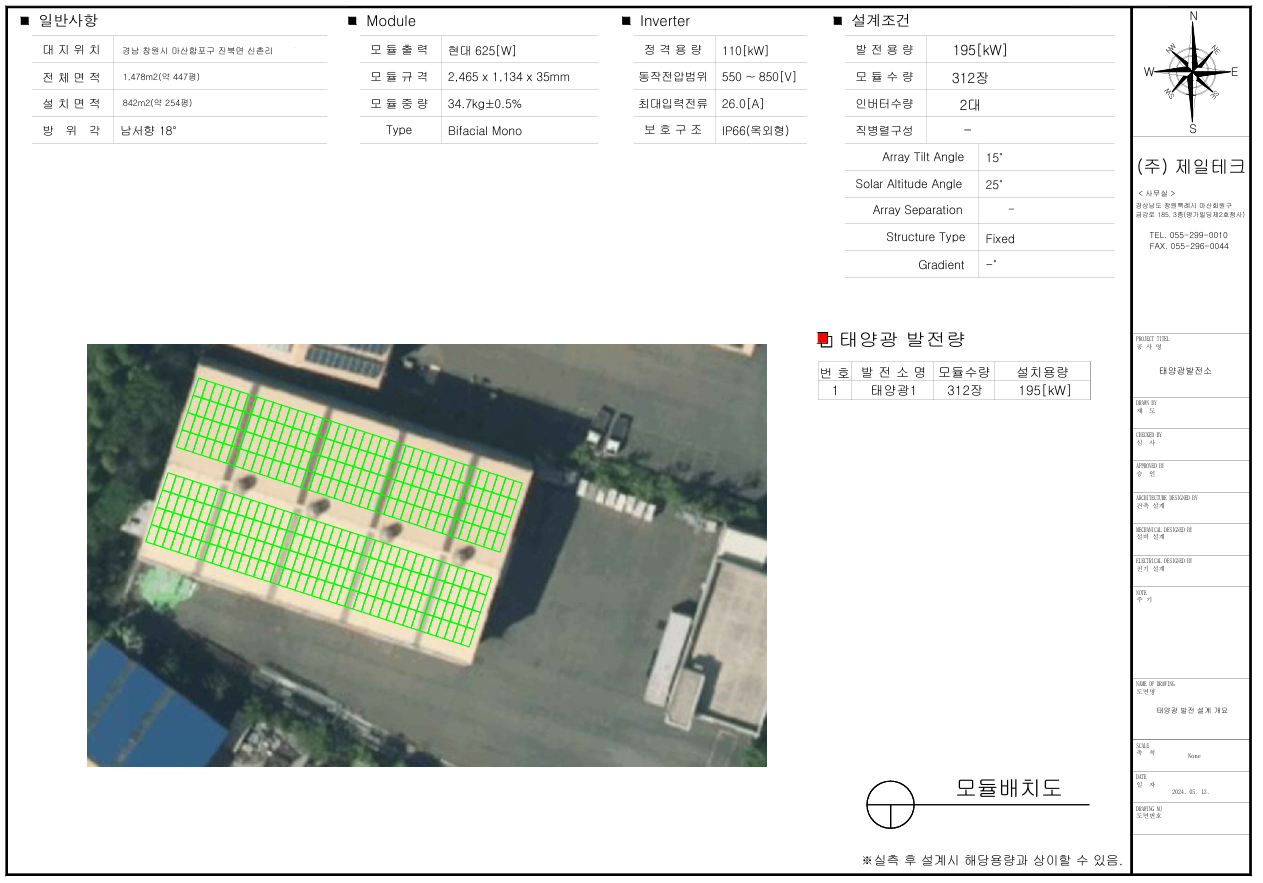
Task: Select the 110[kW] inverter rated capacity cell
Action: (x=745, y=50)
